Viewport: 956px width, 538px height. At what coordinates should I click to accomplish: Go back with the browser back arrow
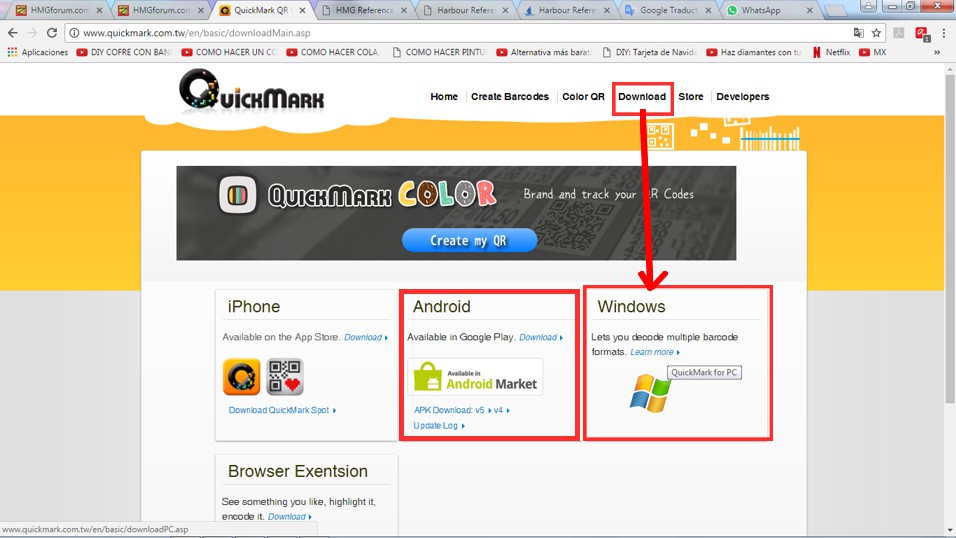13,33
